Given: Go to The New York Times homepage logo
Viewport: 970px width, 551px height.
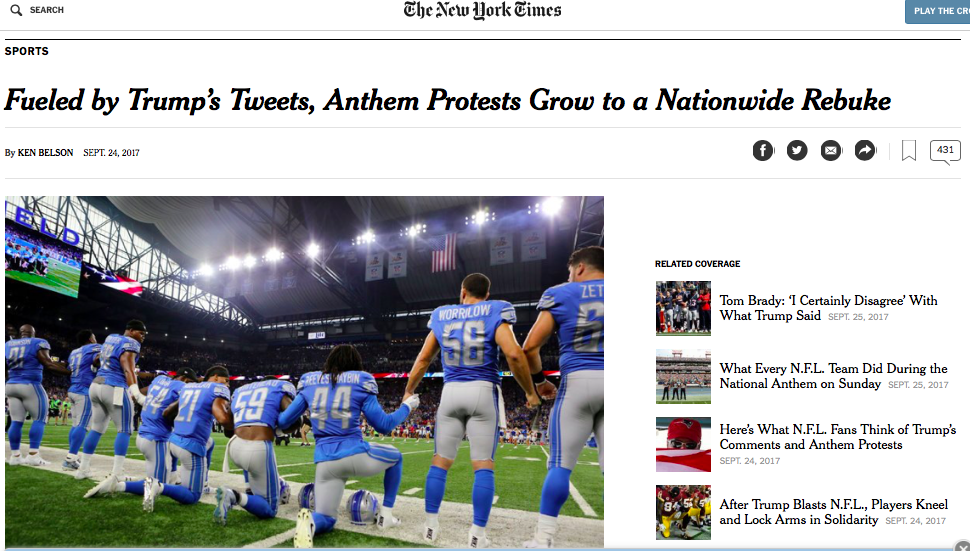Looking at the screenshot, I should pyautogui.click(x=482, y=11).
